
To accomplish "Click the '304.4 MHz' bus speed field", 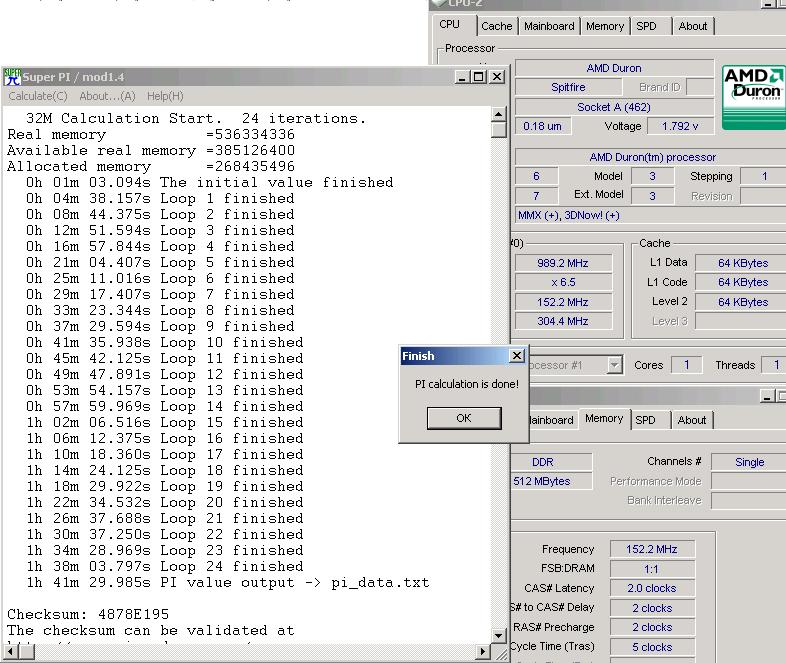I will point(563,321).
